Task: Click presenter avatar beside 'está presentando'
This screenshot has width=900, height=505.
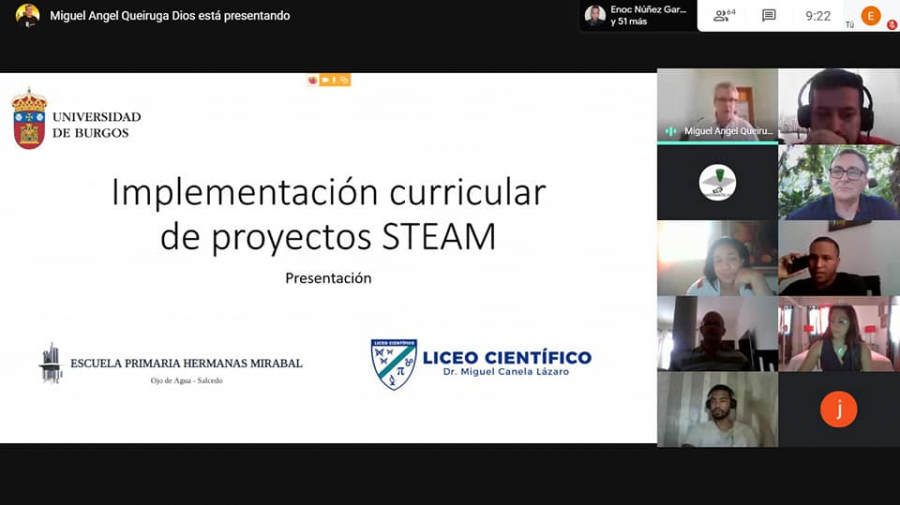Action: pos(27,15)
